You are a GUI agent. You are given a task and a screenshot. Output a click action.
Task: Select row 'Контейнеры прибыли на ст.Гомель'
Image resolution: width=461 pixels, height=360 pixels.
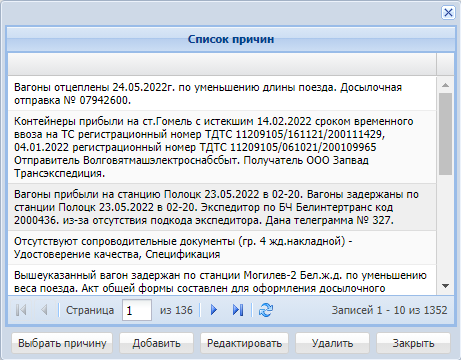[222, 147]
